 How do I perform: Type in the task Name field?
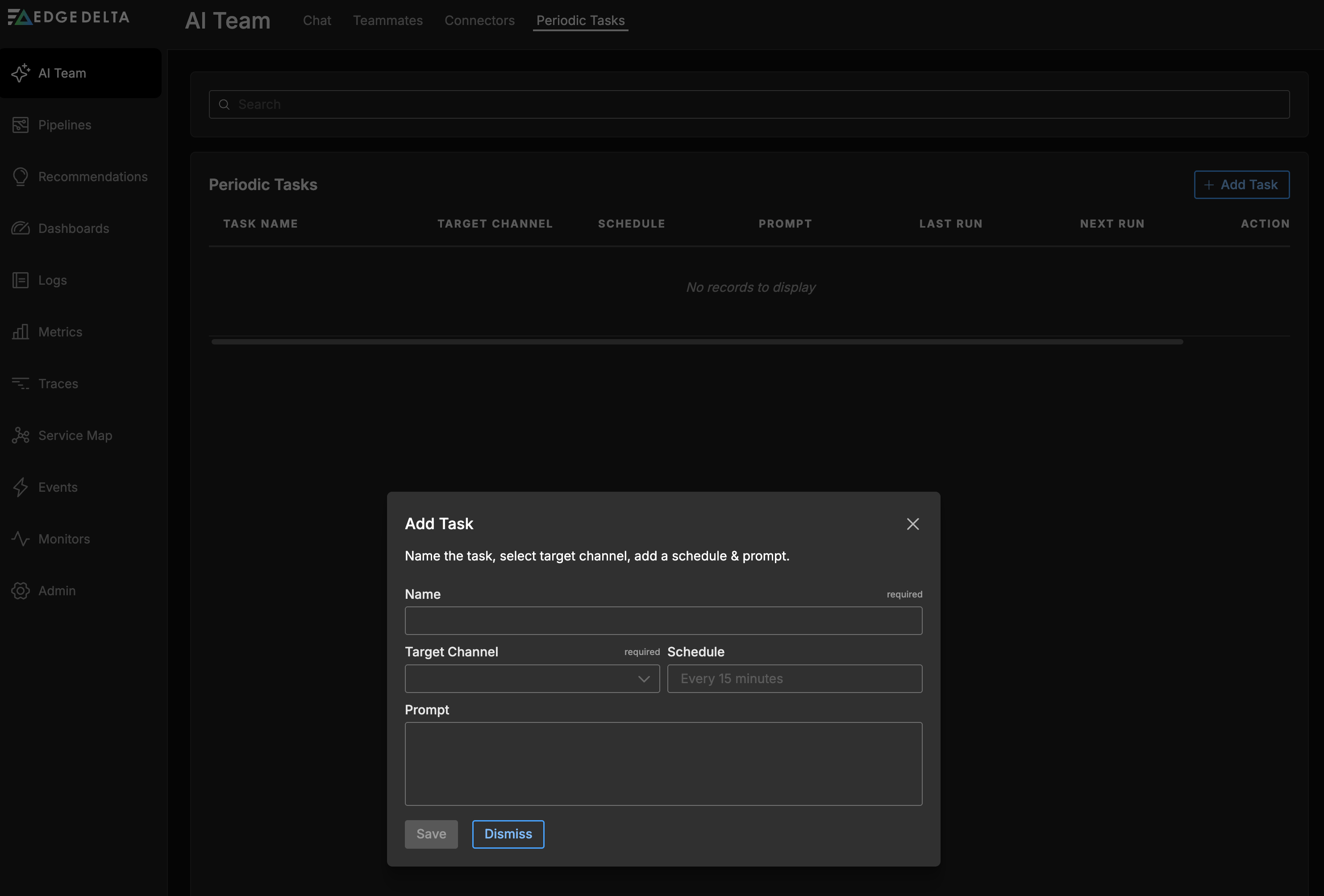click(663, 620)
